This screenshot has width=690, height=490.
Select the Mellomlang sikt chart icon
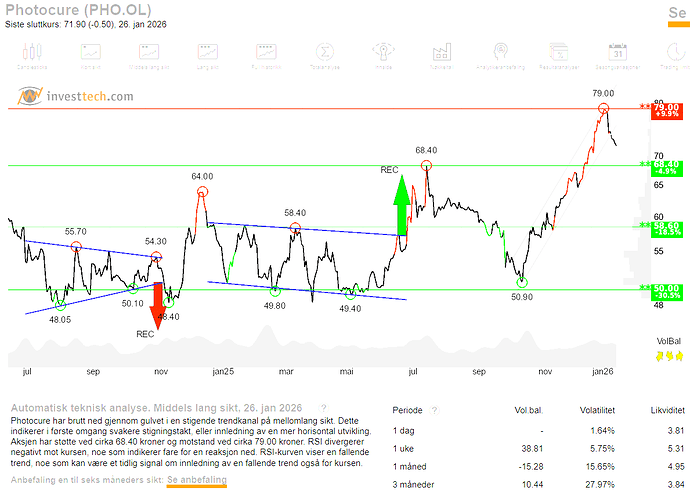(x=150, y=53)
